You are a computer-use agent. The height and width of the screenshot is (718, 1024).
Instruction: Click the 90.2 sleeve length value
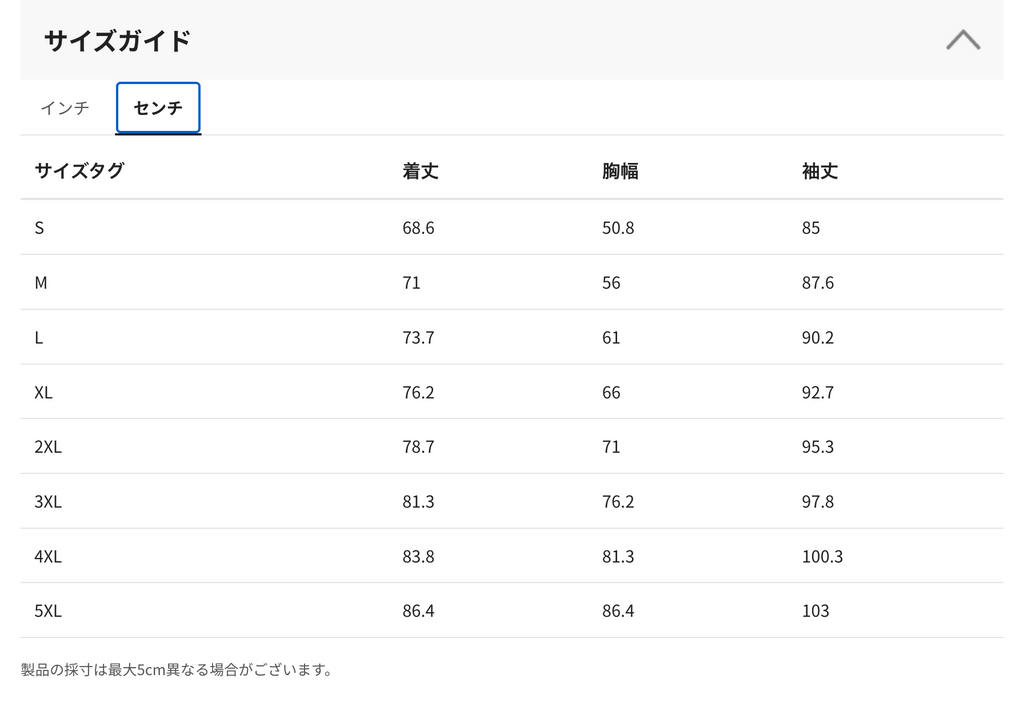click(818, 338)
